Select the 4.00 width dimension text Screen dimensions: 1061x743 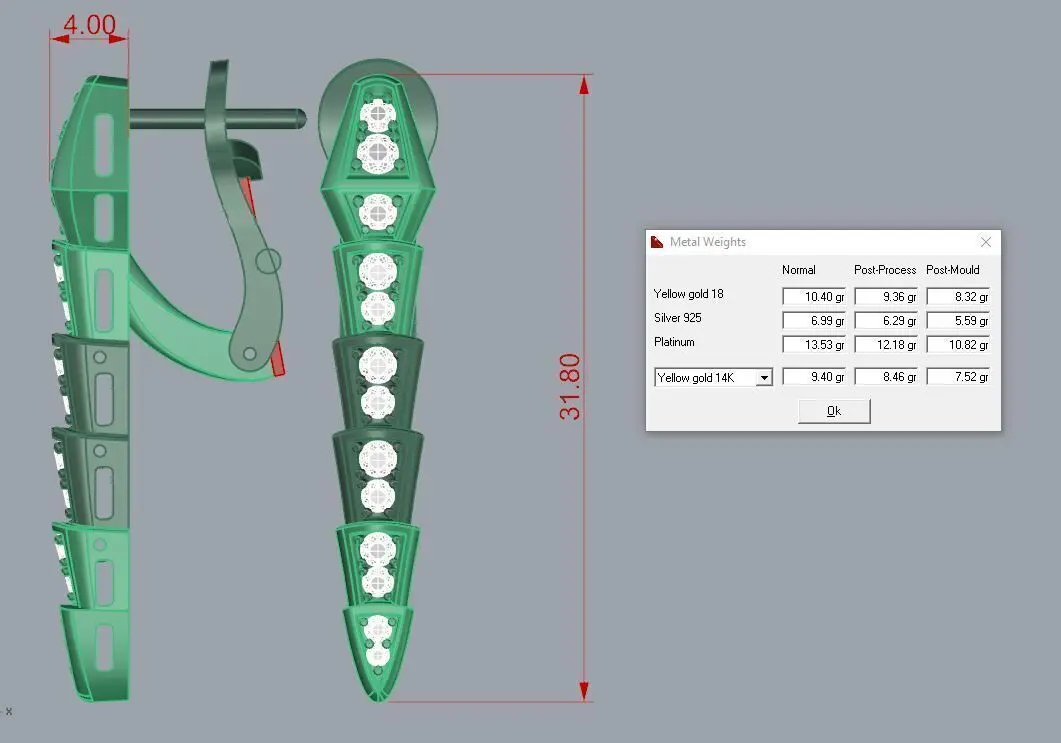89,24
